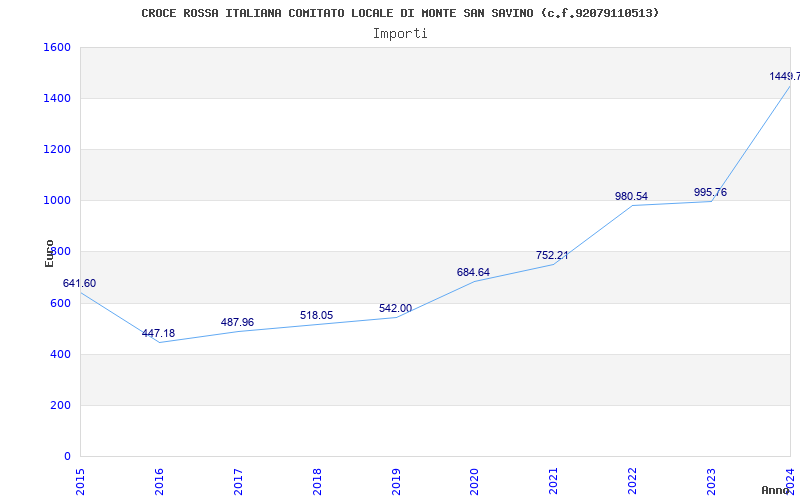800x500 pixels.
Task: Click y-axis value 600
Action: [x=60, y=303]
